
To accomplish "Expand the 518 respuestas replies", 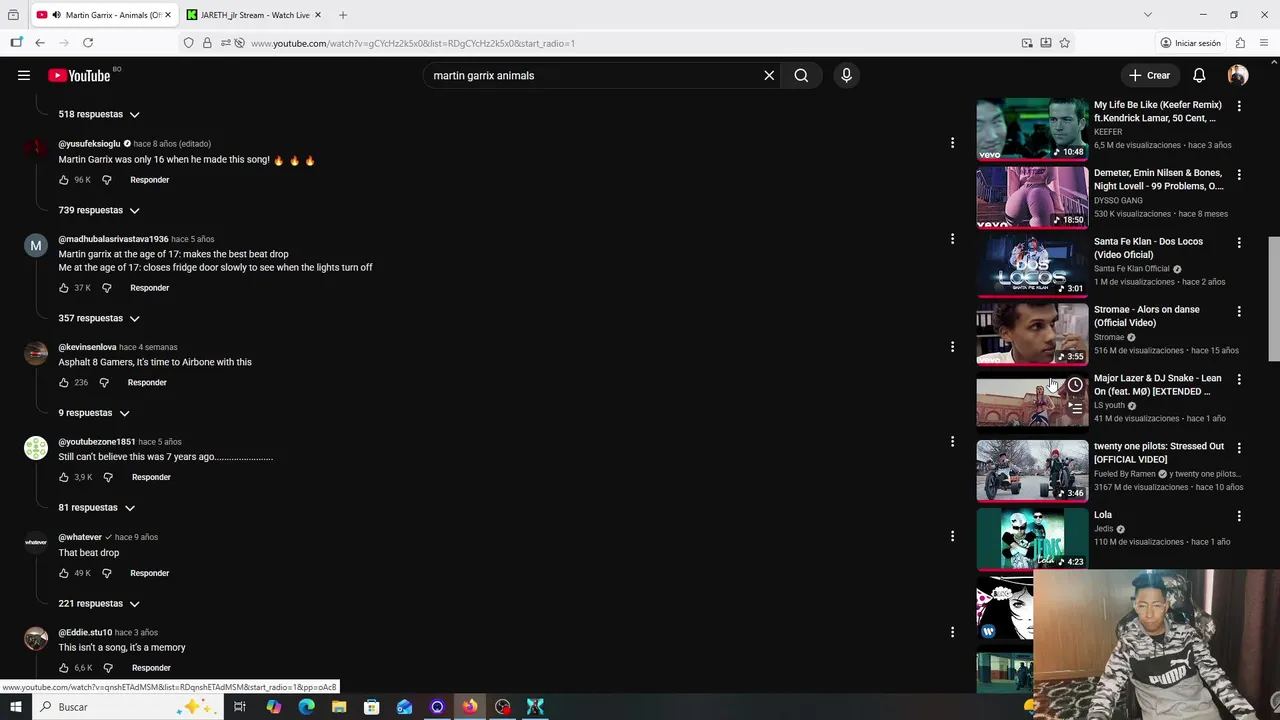I will (98, 114).
